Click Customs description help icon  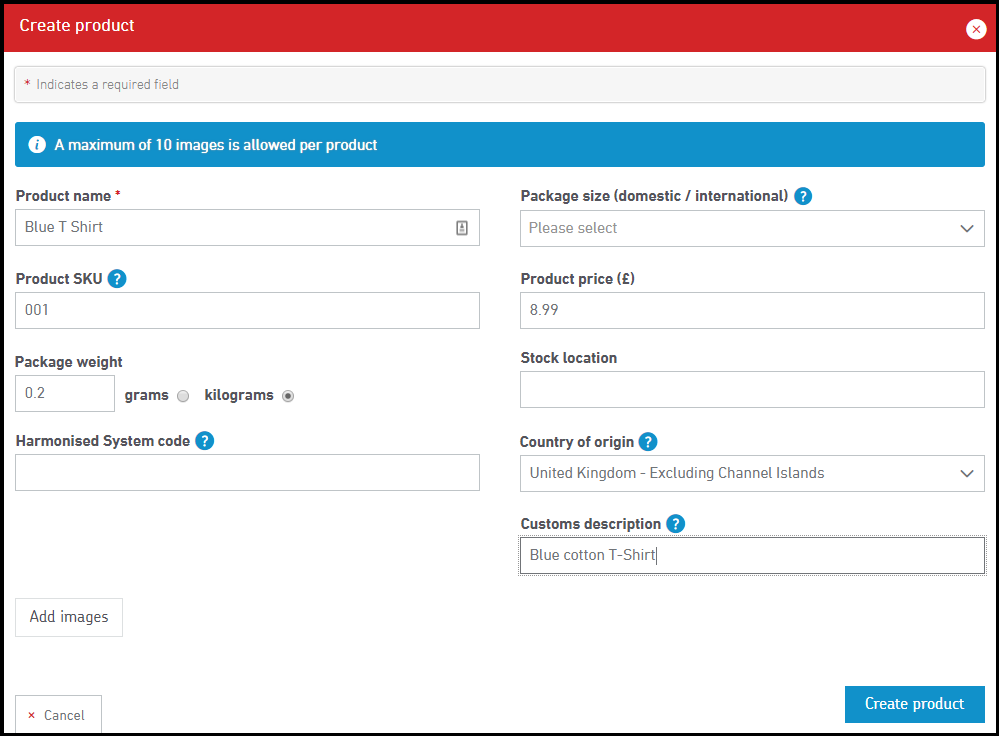tap(676, 524)
